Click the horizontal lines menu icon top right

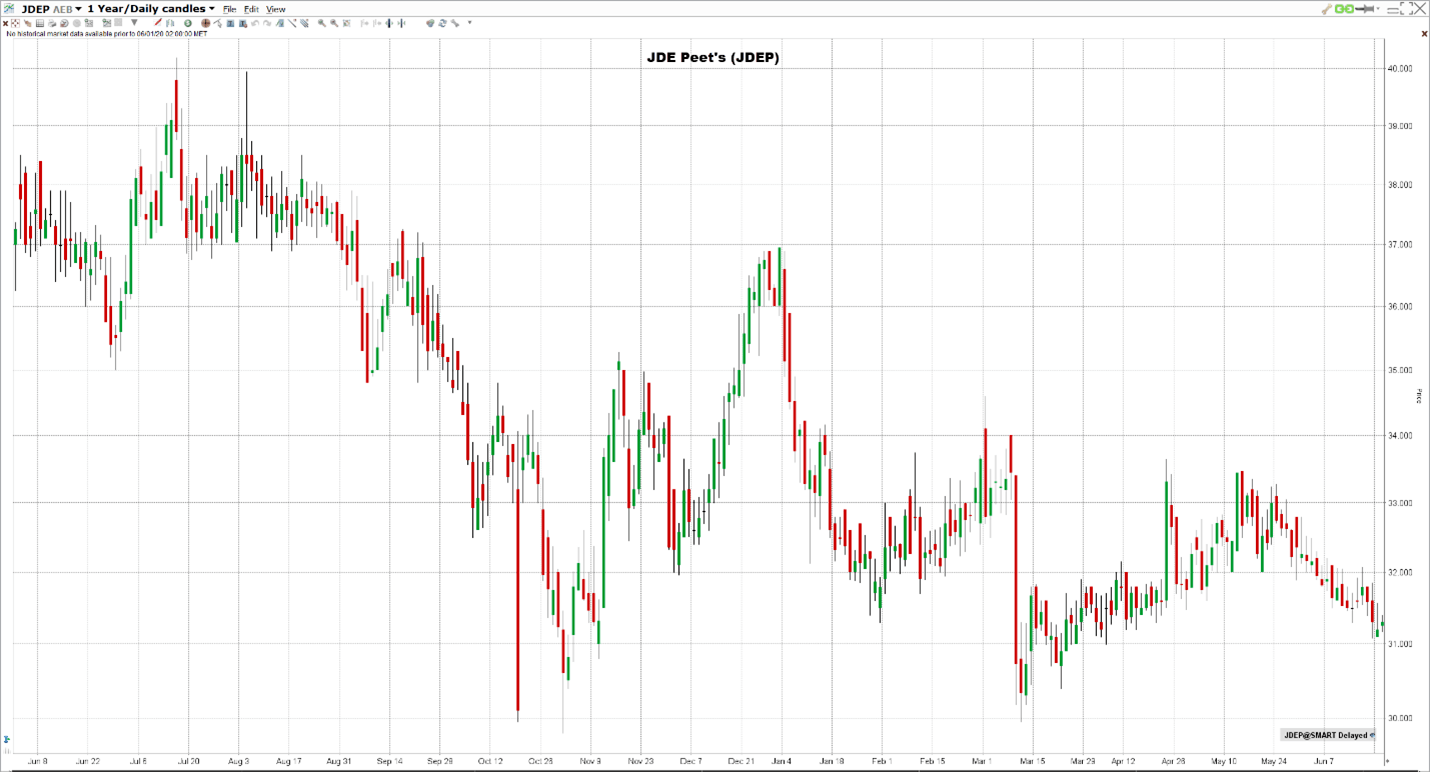coord(1393,9)
